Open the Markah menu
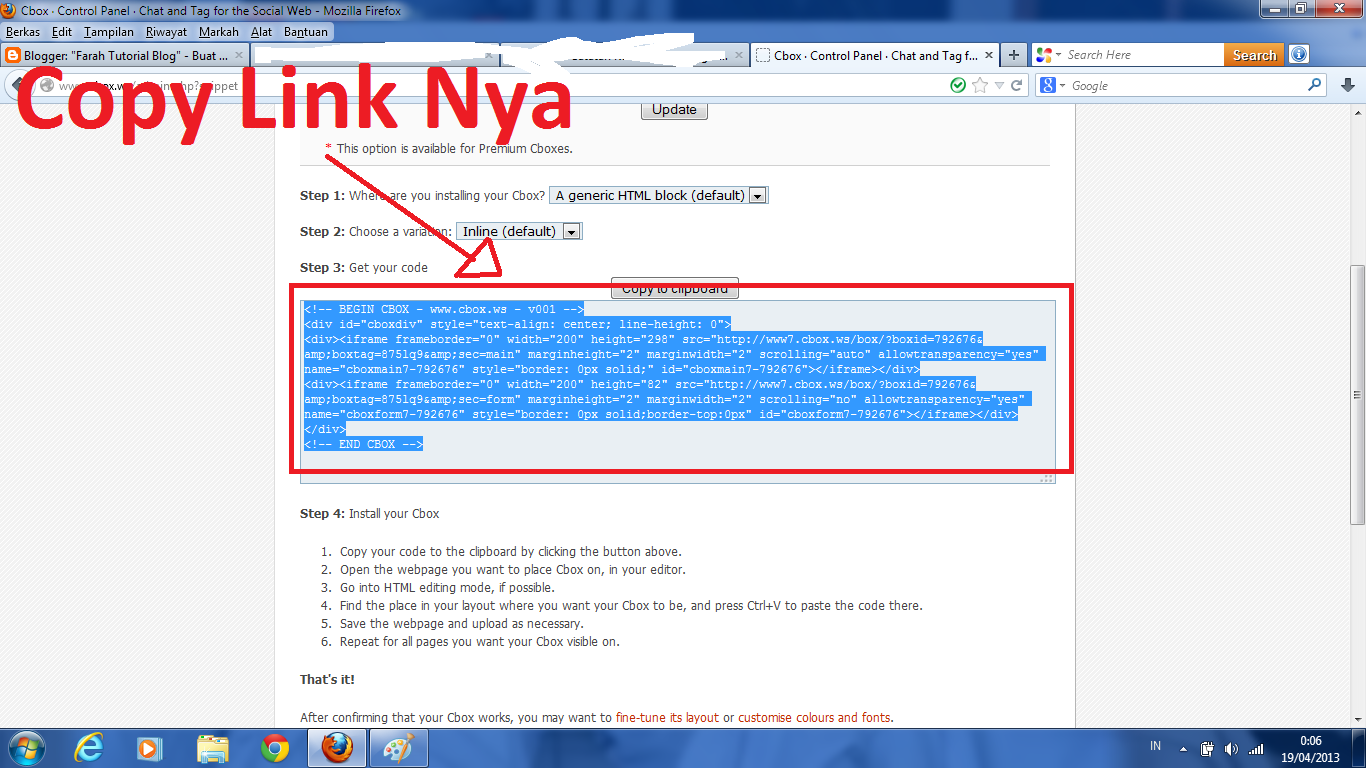1366x768 pixels. click(219, 32)
